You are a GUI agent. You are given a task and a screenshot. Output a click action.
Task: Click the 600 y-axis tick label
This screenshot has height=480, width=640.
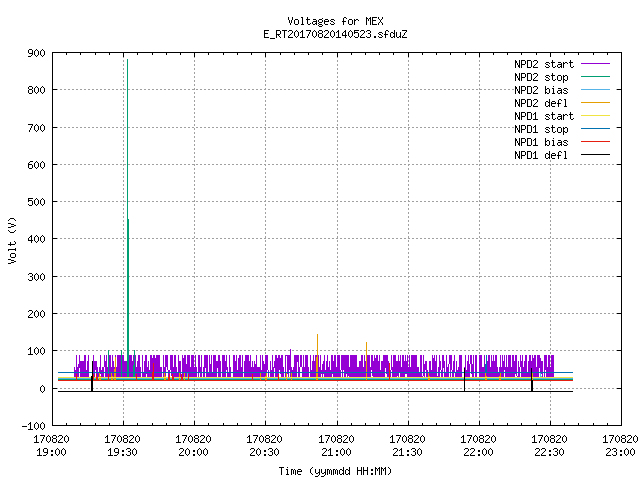coord(36,165)
